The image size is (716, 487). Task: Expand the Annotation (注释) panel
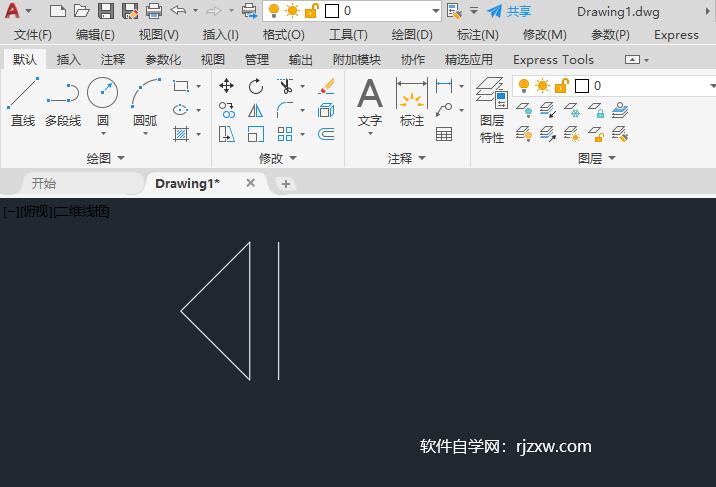406,158
